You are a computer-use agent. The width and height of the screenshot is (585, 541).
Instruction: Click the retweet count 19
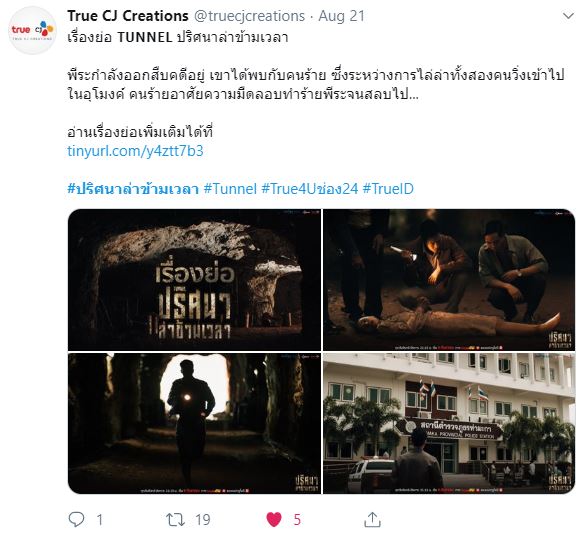[x=203, y=520]
